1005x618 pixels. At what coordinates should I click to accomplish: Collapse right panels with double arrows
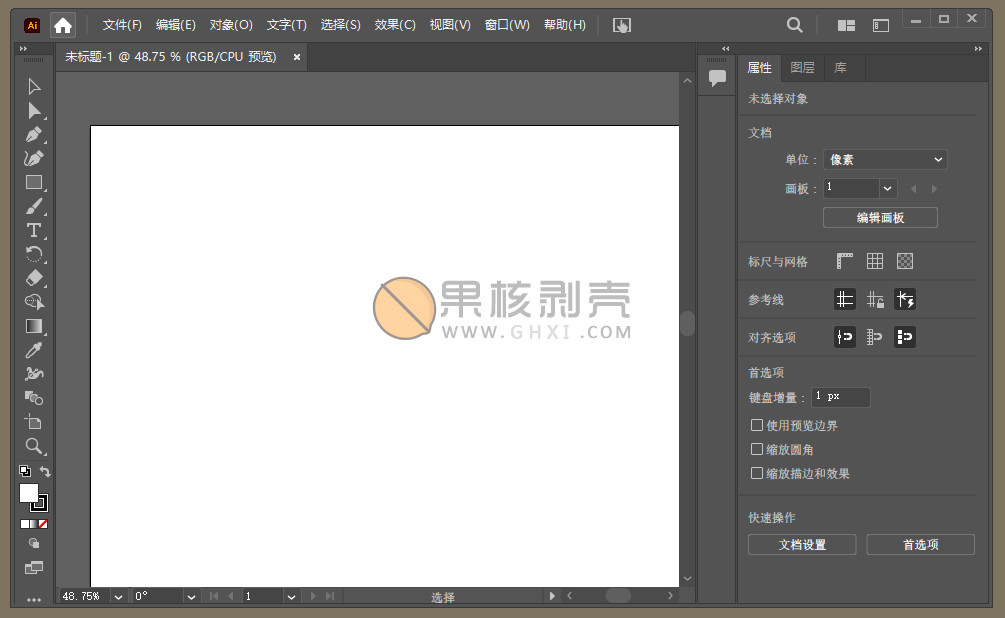pyautogui.click(x=978, y=49)
